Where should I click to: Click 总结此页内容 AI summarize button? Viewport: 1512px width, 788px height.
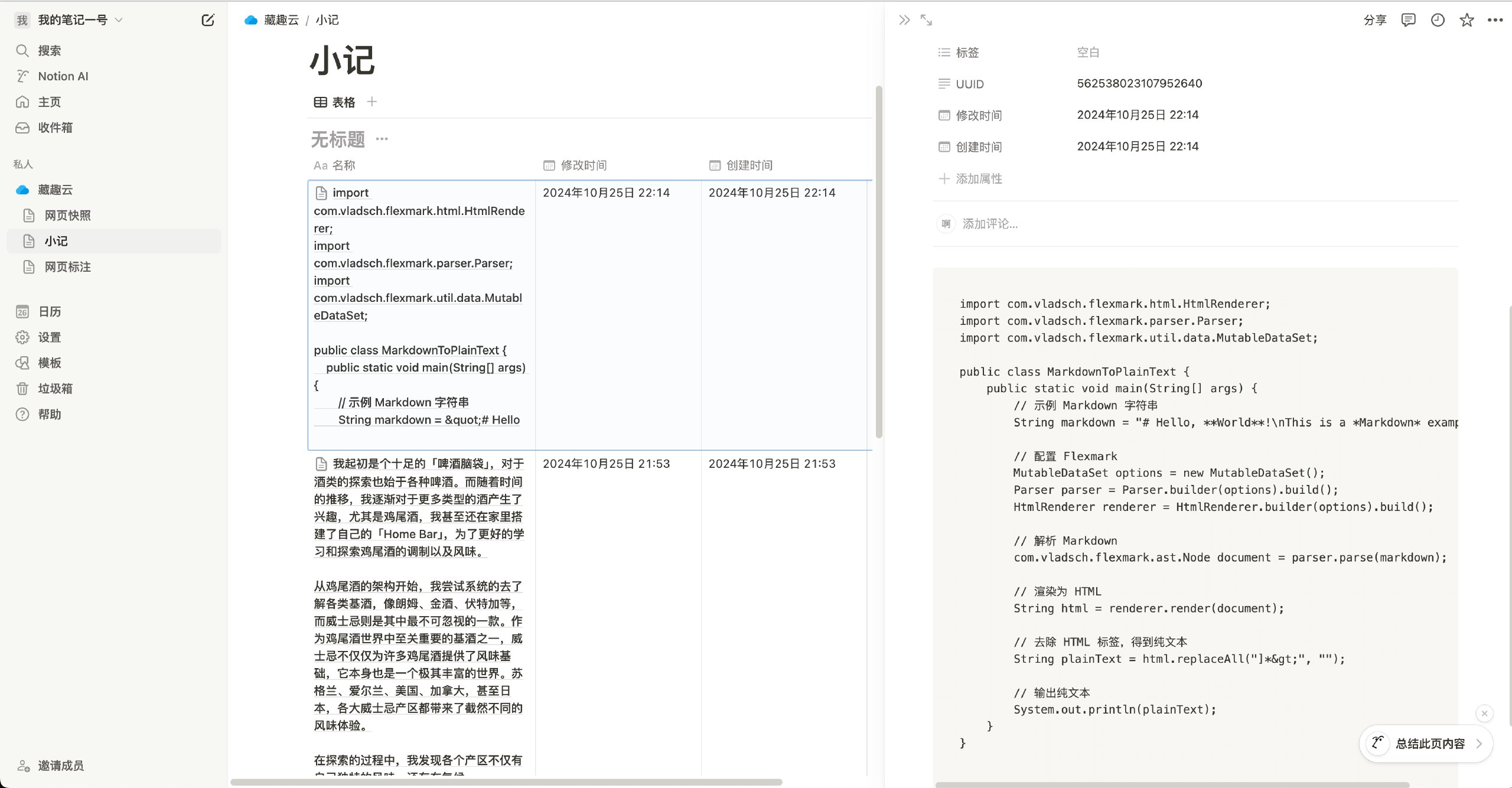(x=1426, y=744)
